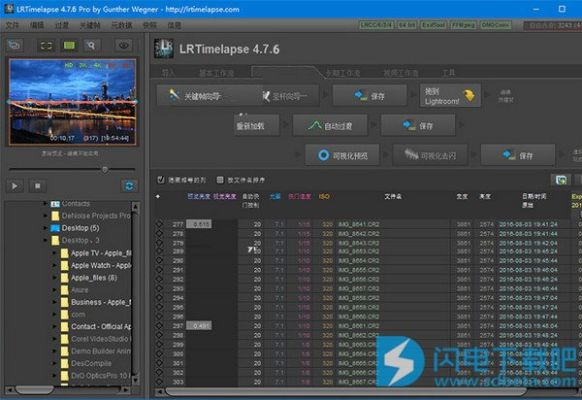Image resolution: width=582 pixels, height=400 pixels.
Task: Expand the Apple_files (8) folder arrow
Action: tap(55, 278)
